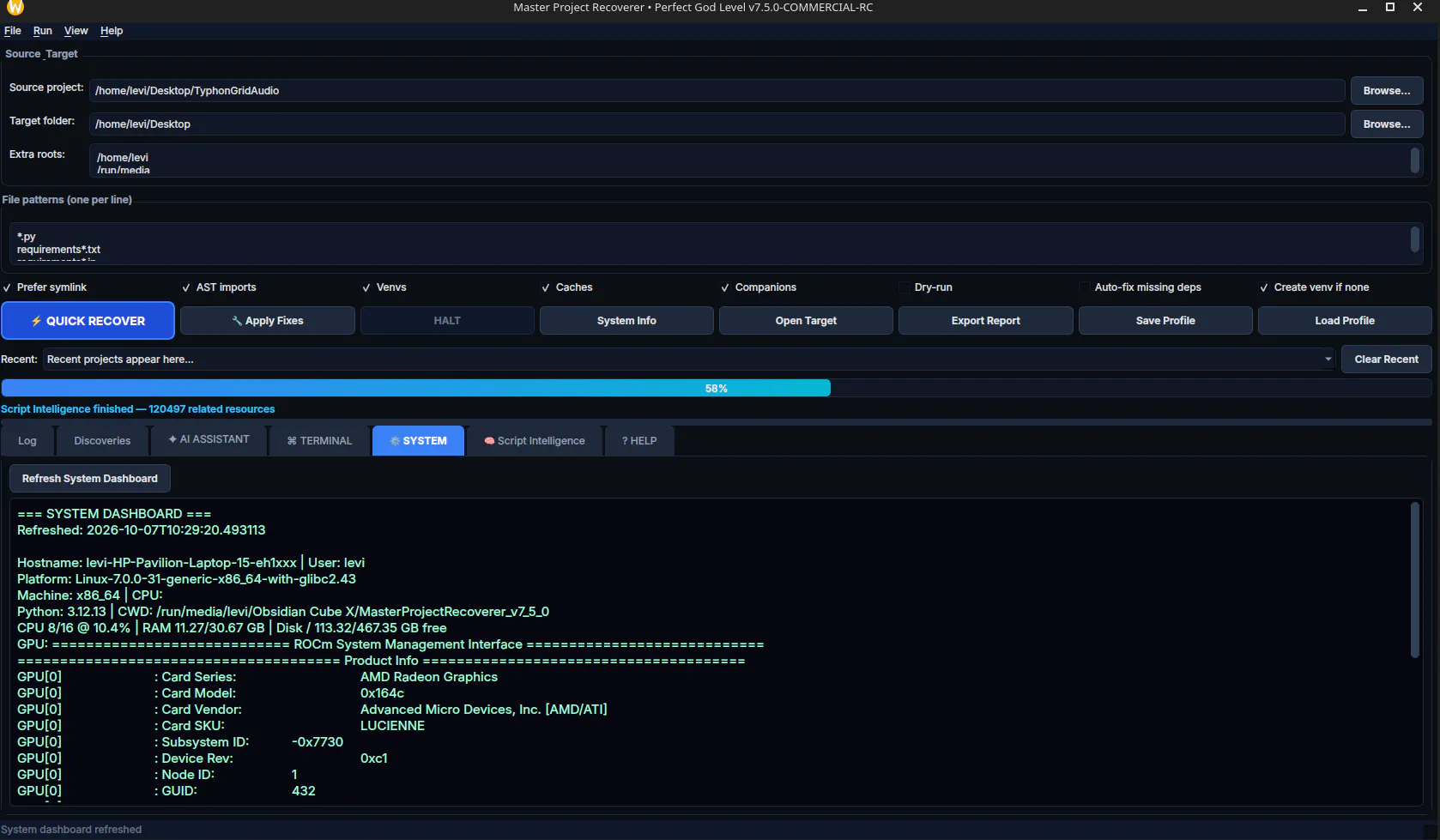Open the AI ASSISTANT tab
The image size is (1440, 840).
(x=209, y=439)
